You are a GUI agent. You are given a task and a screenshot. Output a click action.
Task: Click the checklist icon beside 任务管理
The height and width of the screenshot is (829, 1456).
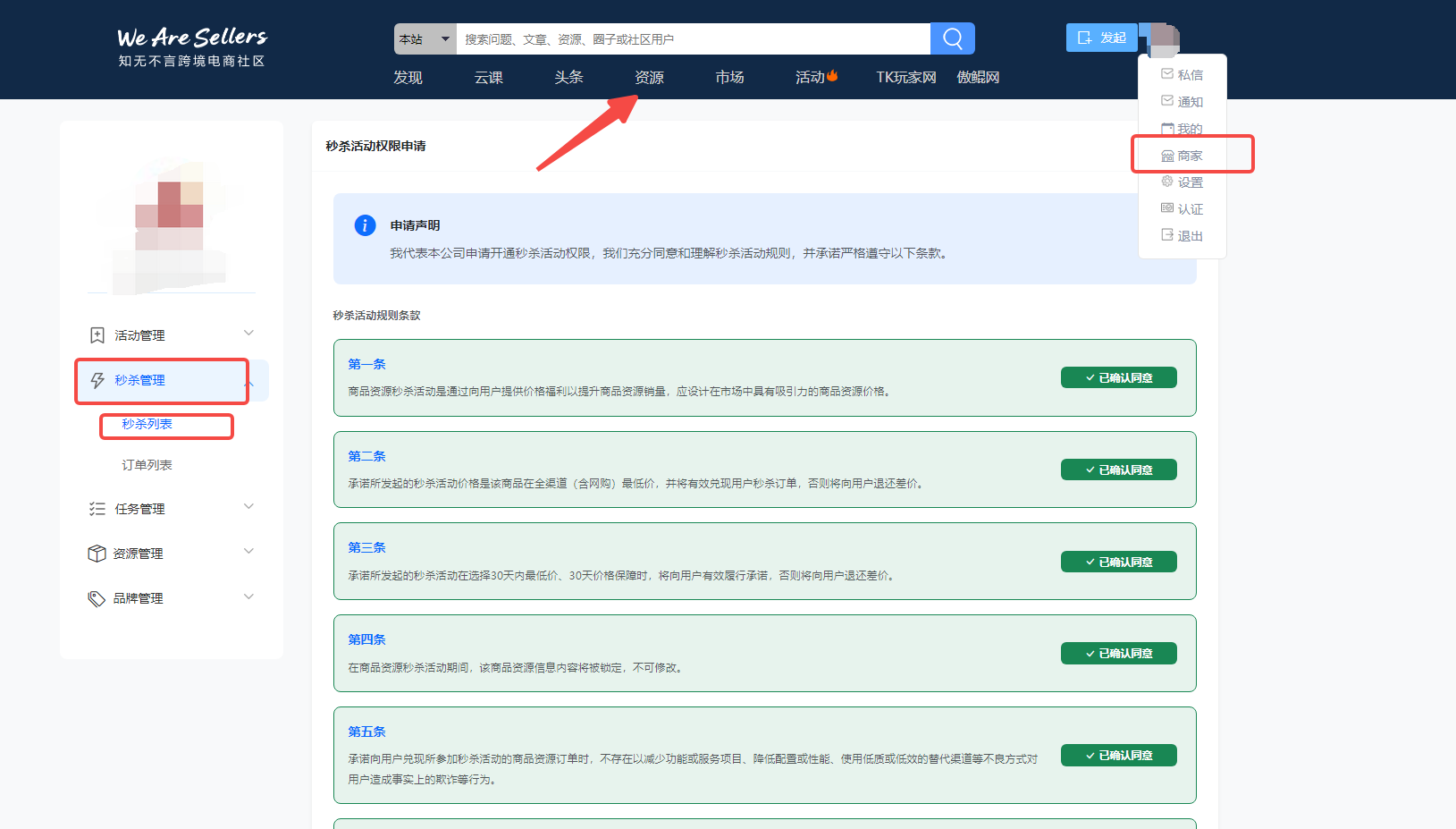97,509
